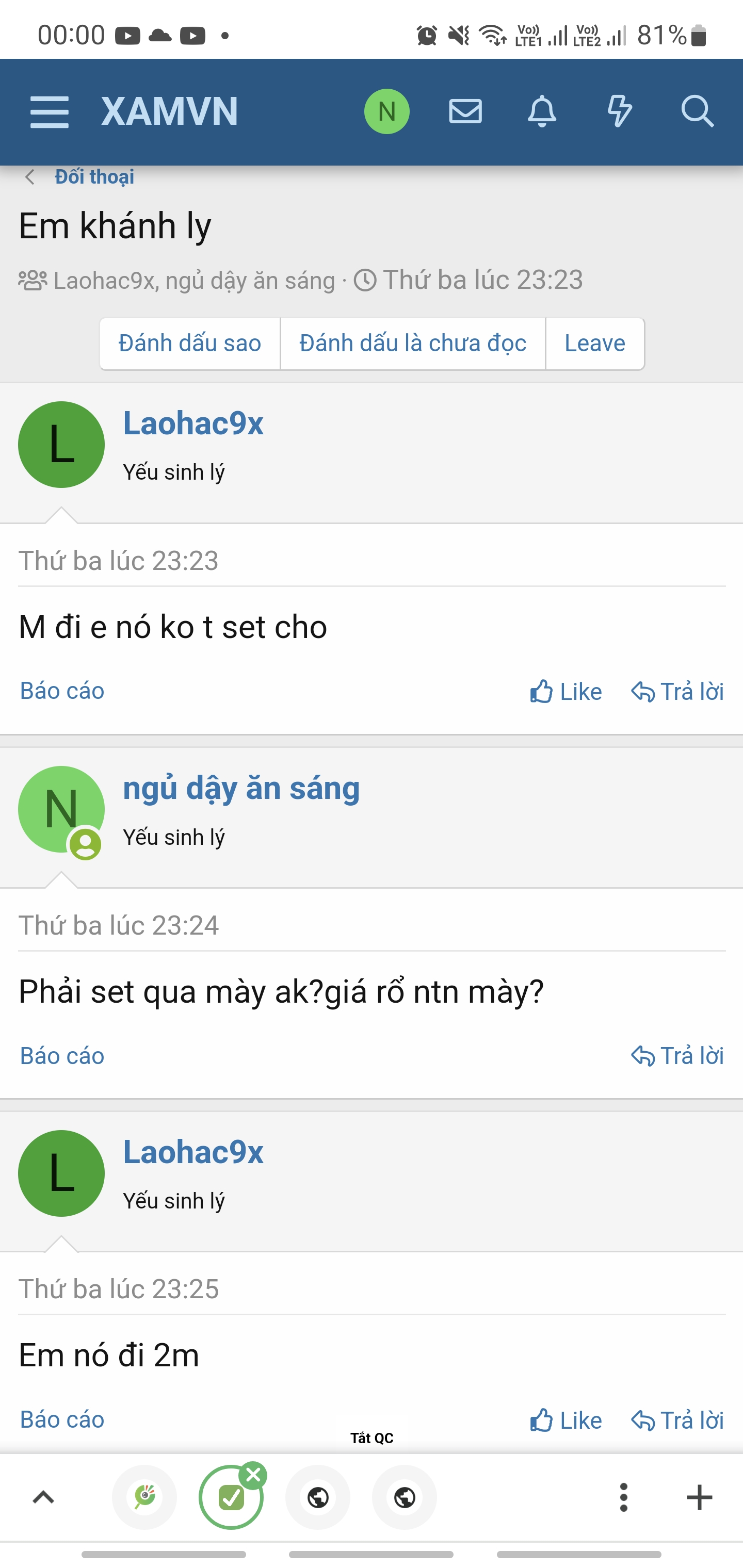Open the notifications bell
The width and height of the screenshot is (743, 1568).
pos(541,112)
